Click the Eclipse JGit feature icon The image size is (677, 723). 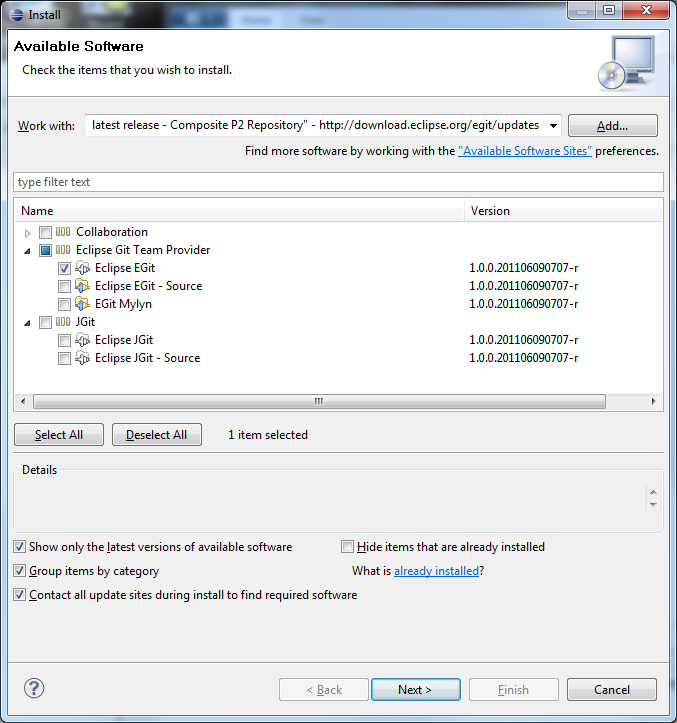83,340
